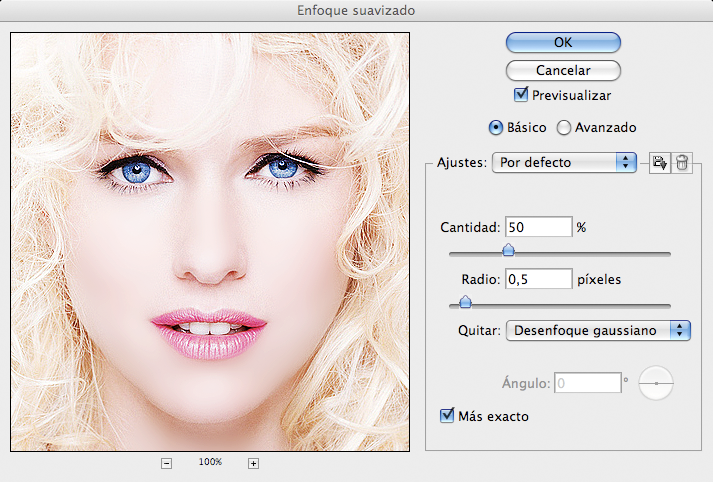Click the Enfoque suavizado title bar
This screenshot has width=713, height=482.
coord(356,10)
